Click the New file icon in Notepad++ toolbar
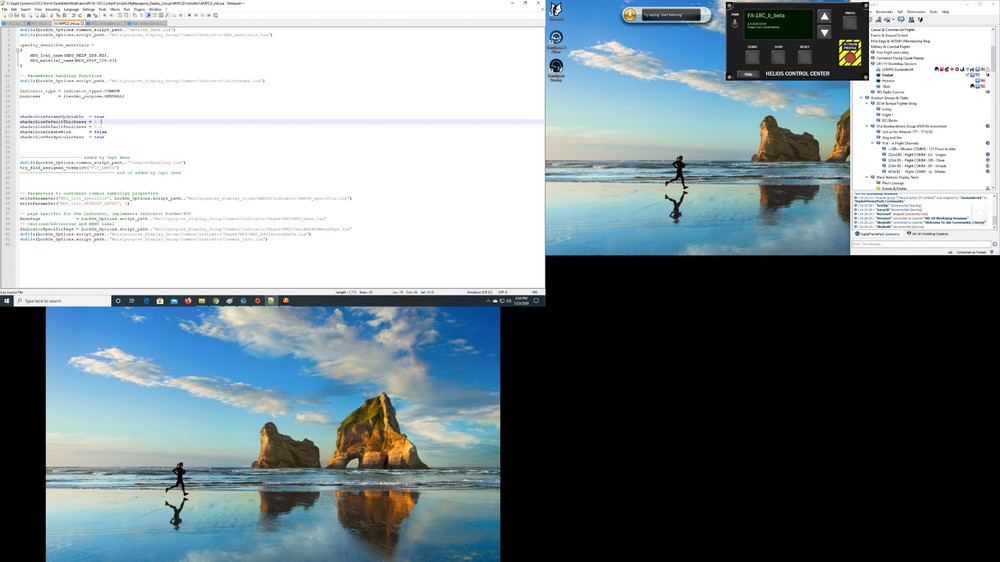Screen dimensions: 1000x562 4,15
